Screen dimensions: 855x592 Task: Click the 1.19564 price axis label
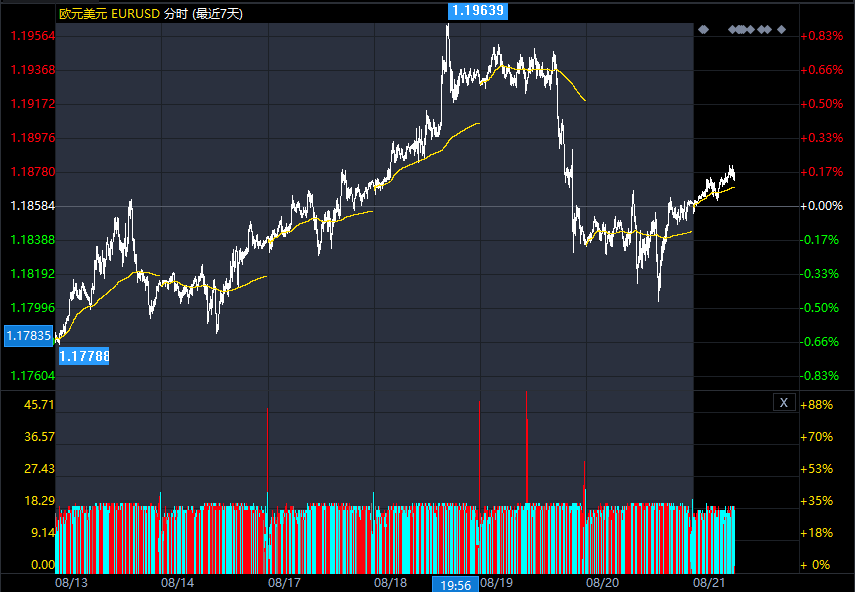coord(33,36)
